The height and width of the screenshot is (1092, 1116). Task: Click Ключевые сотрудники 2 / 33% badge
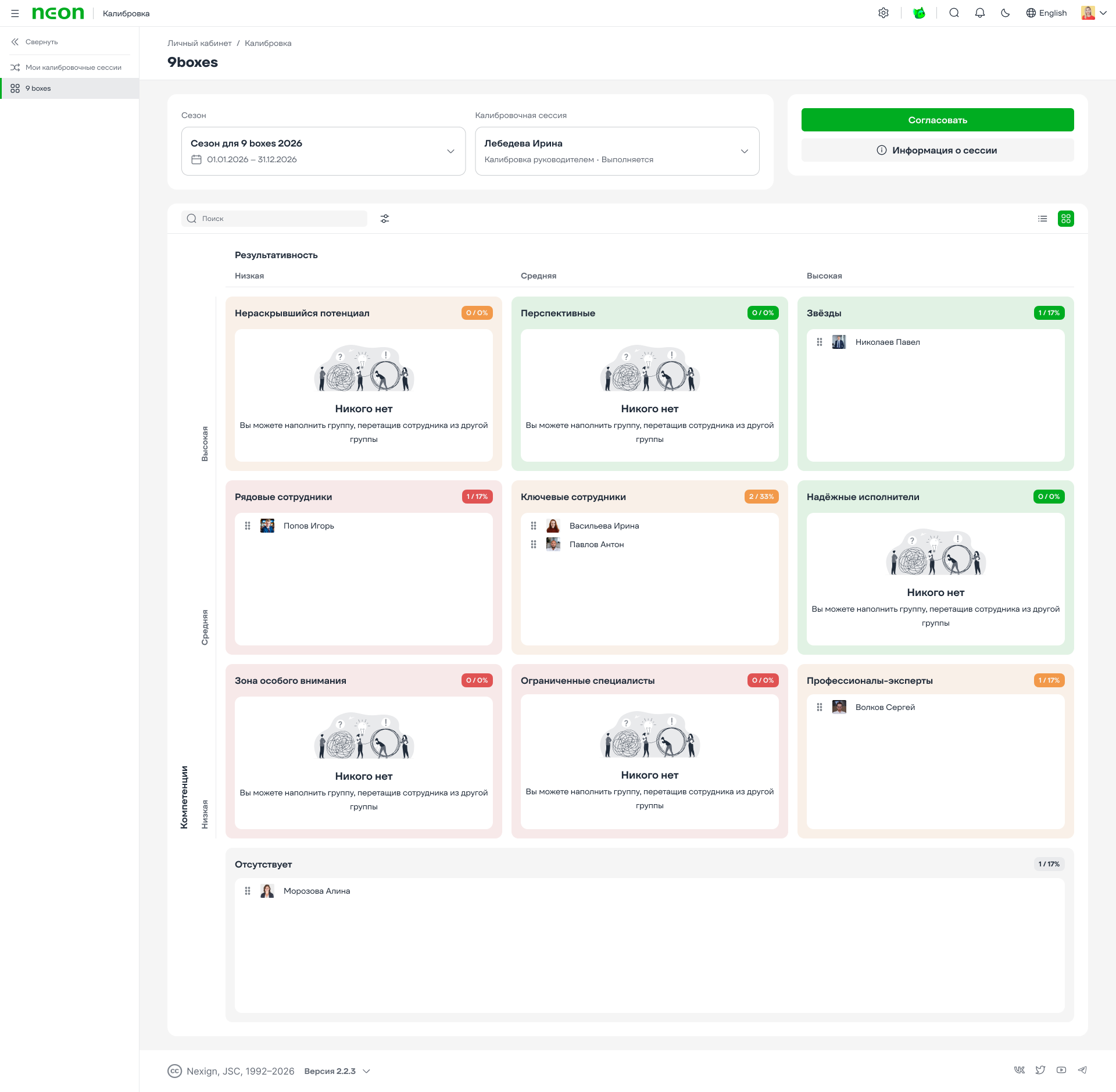761,497
